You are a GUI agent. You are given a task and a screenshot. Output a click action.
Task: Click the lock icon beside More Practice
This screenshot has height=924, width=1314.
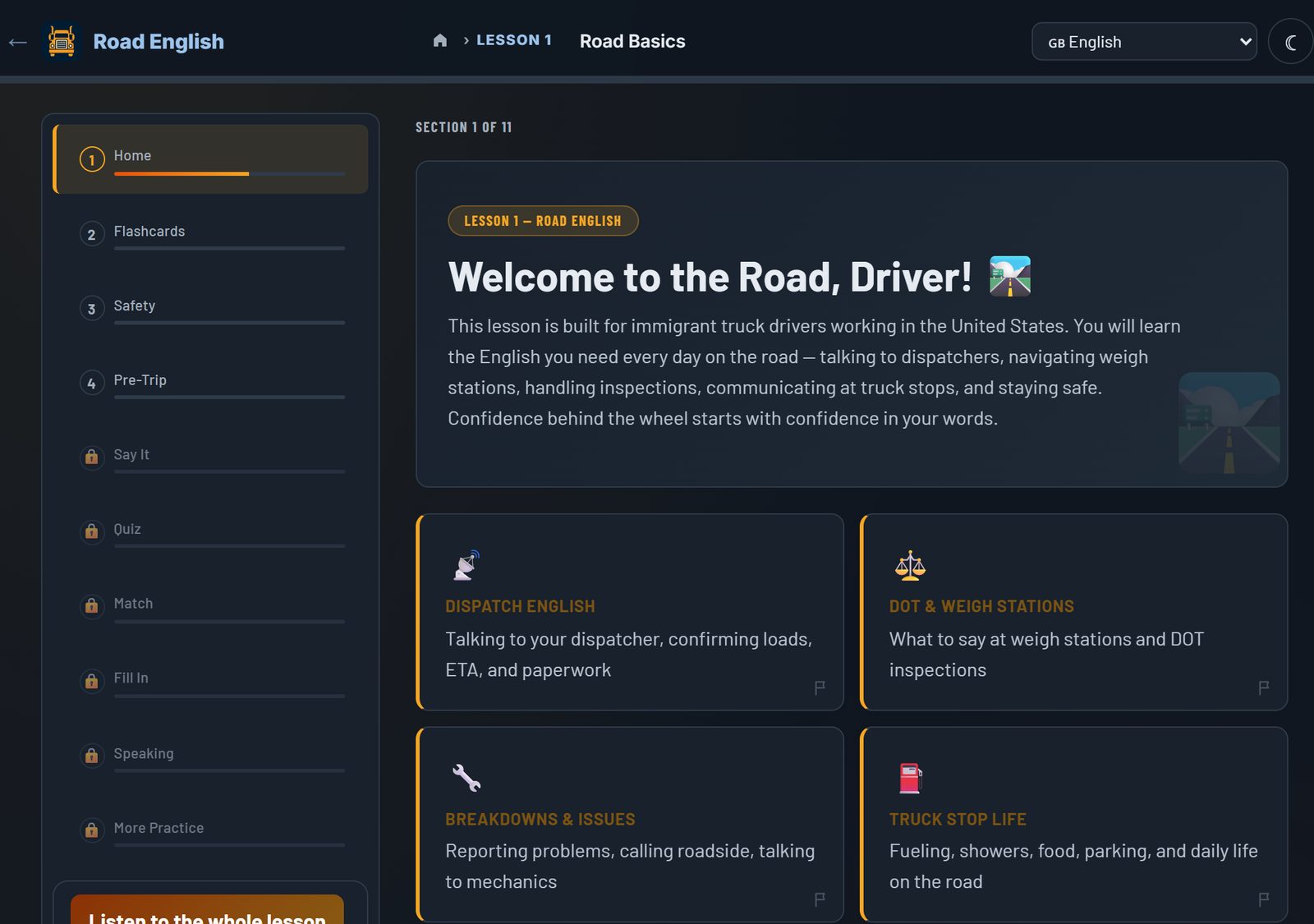pos(91,830)
